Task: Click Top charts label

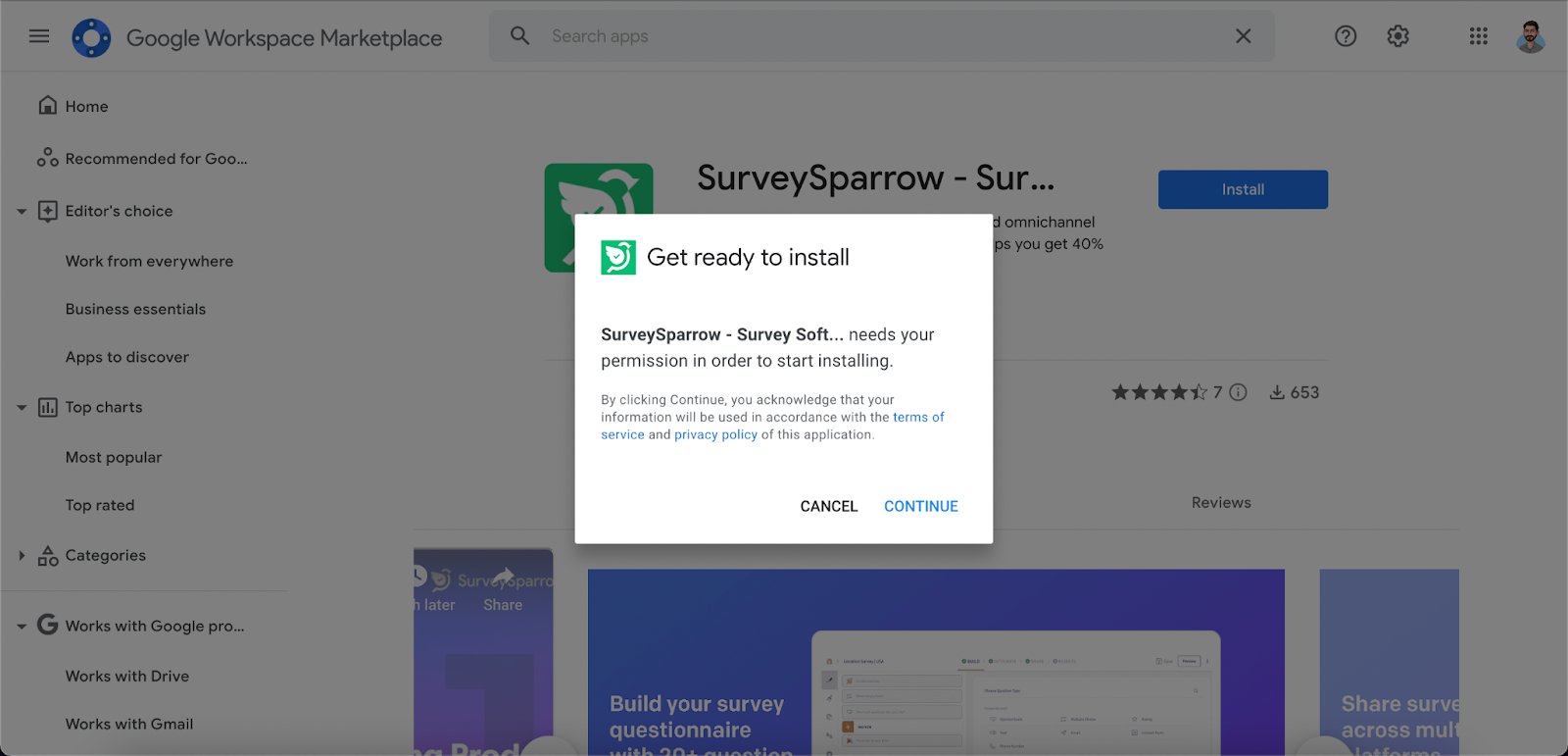Action: coord(104,407)
